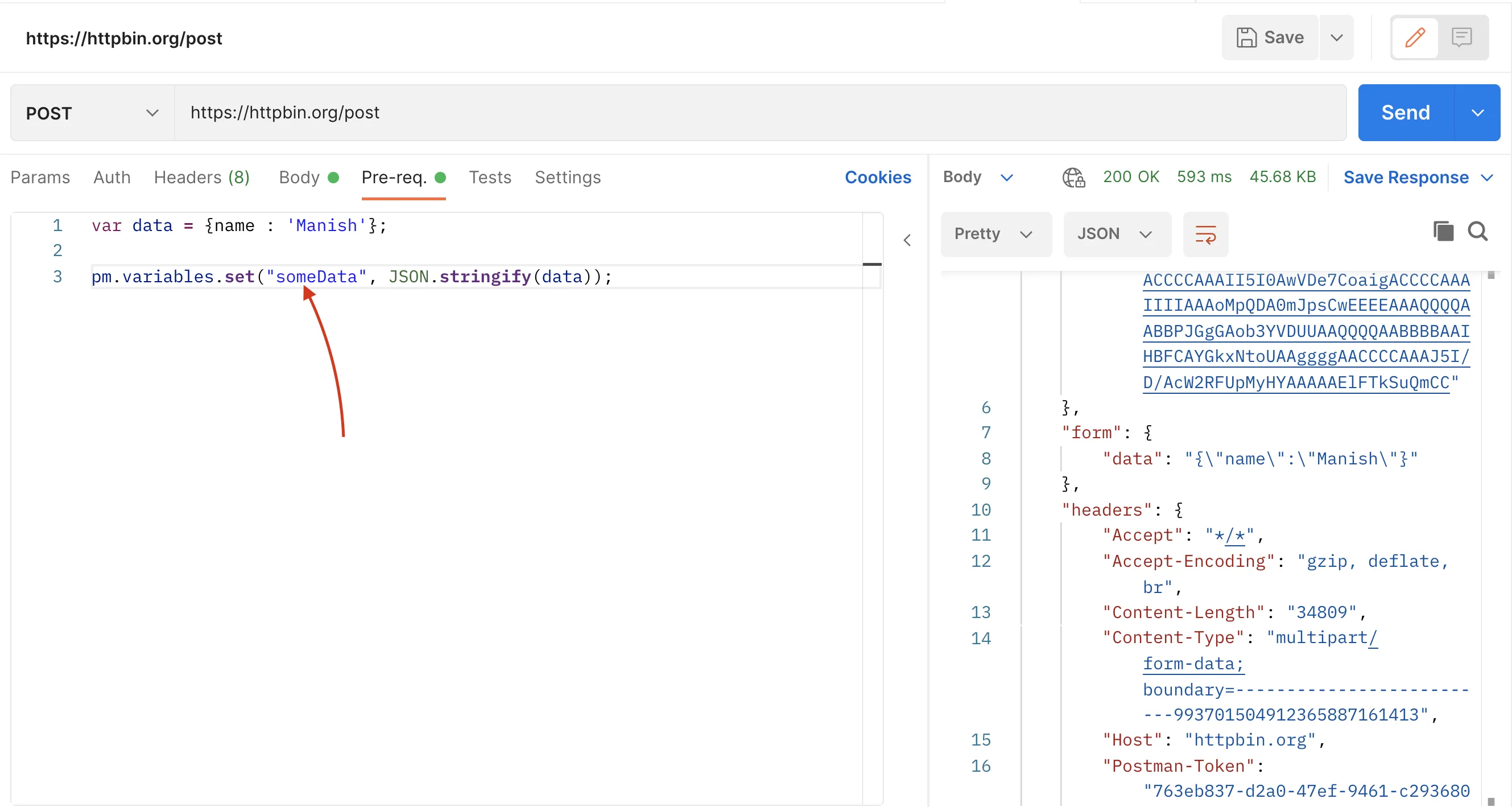
Task: Open the JSON type dropdown
Action: point(1116,234)
